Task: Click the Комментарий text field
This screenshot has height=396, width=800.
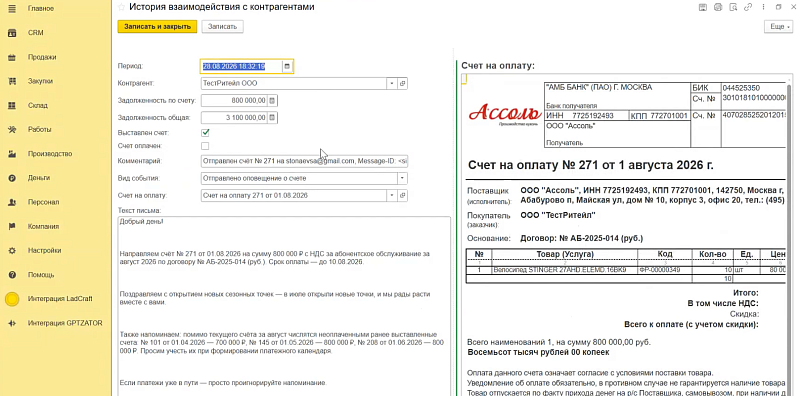Action: (x=304, y=161)
